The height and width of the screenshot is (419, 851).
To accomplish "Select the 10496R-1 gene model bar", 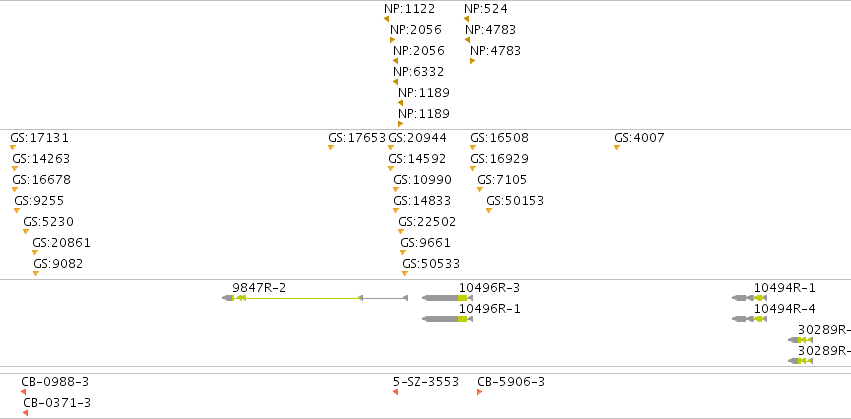I will click(447, 319).
